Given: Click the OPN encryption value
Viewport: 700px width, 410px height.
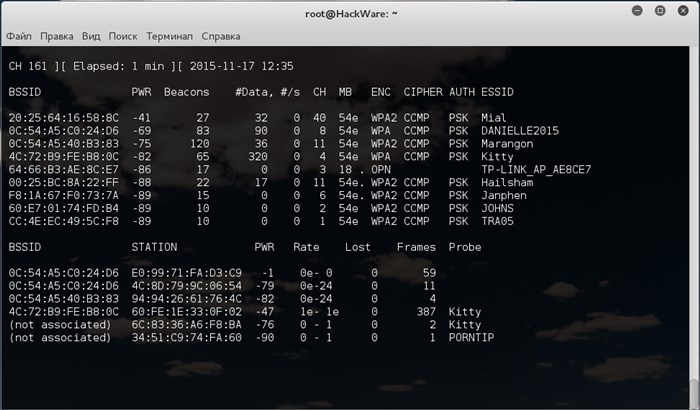Looking at the screenshot, I should (381, 170).
